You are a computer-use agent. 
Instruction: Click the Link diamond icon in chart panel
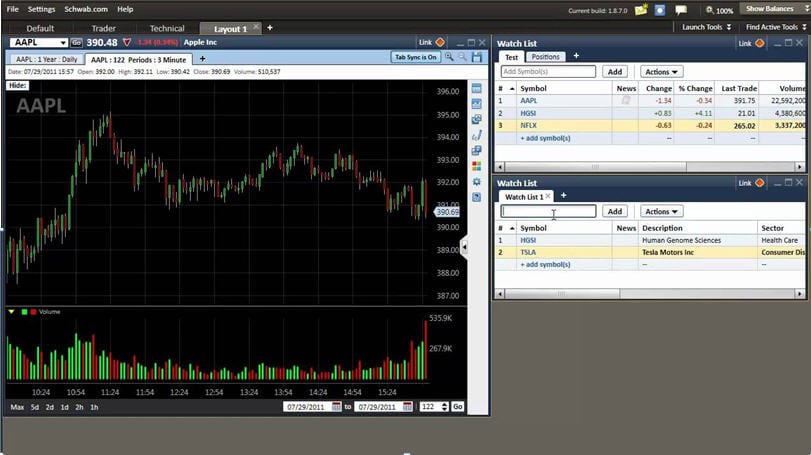pos(440,42)
